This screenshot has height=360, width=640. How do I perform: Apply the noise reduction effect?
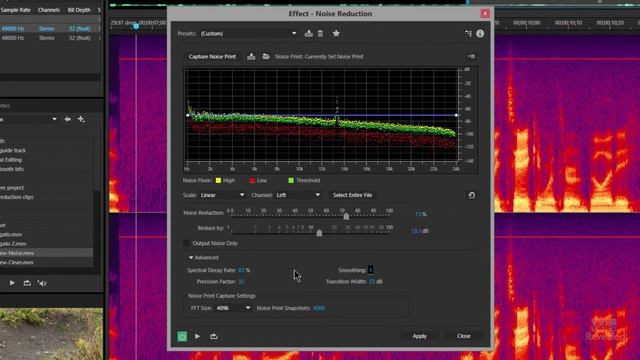(420, 336)
